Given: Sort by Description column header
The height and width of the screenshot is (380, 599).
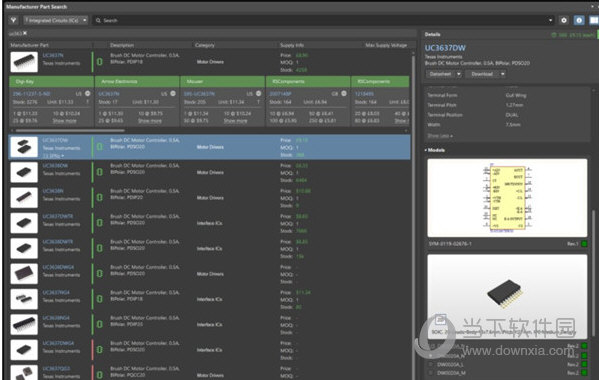Looking at the screenshot, I should [x=122, y=45].
